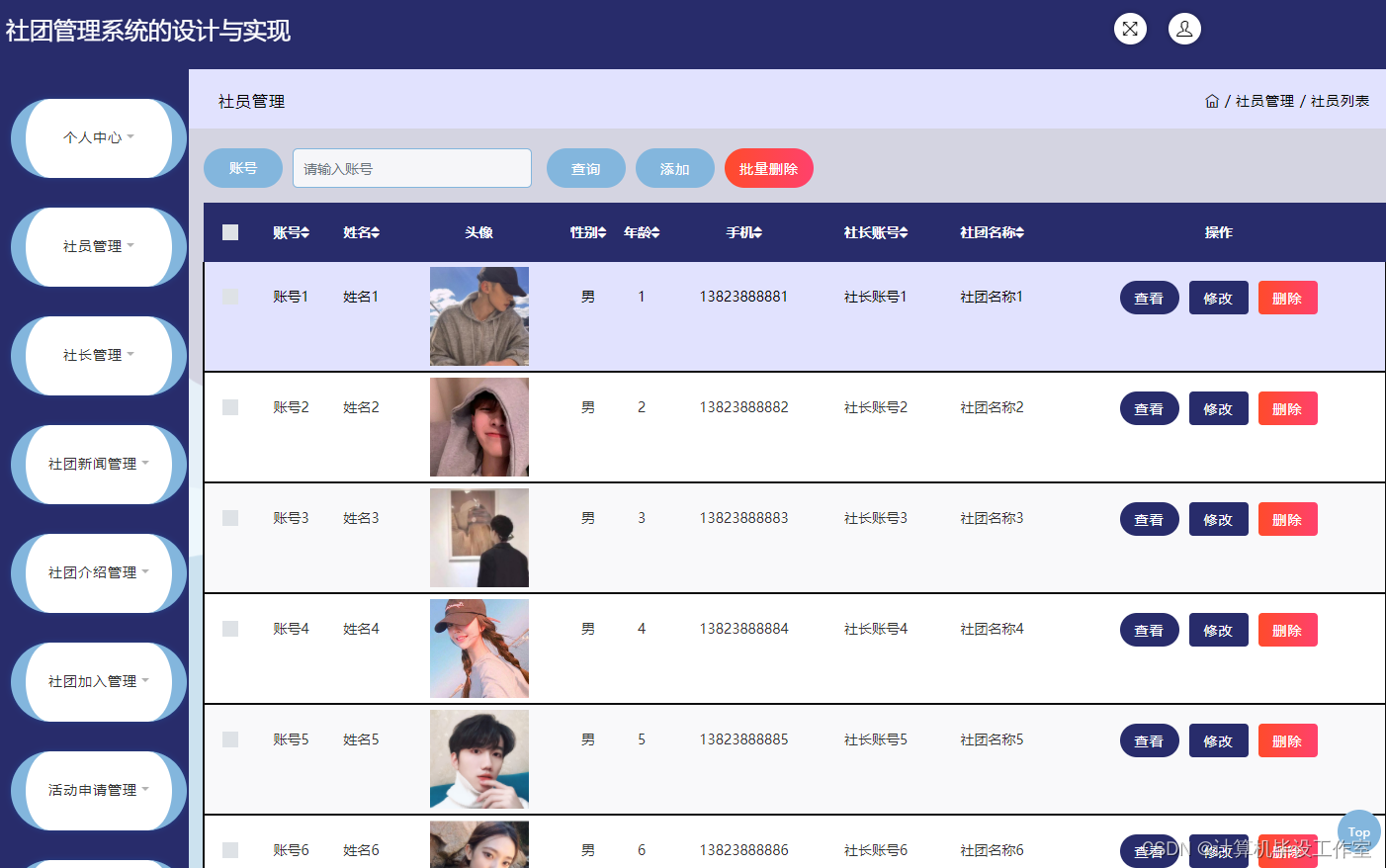Expand 活动申请管理 sidebar menu
Image resolution: width=1386 pixels, height=868 pixels.
point(99,790)
